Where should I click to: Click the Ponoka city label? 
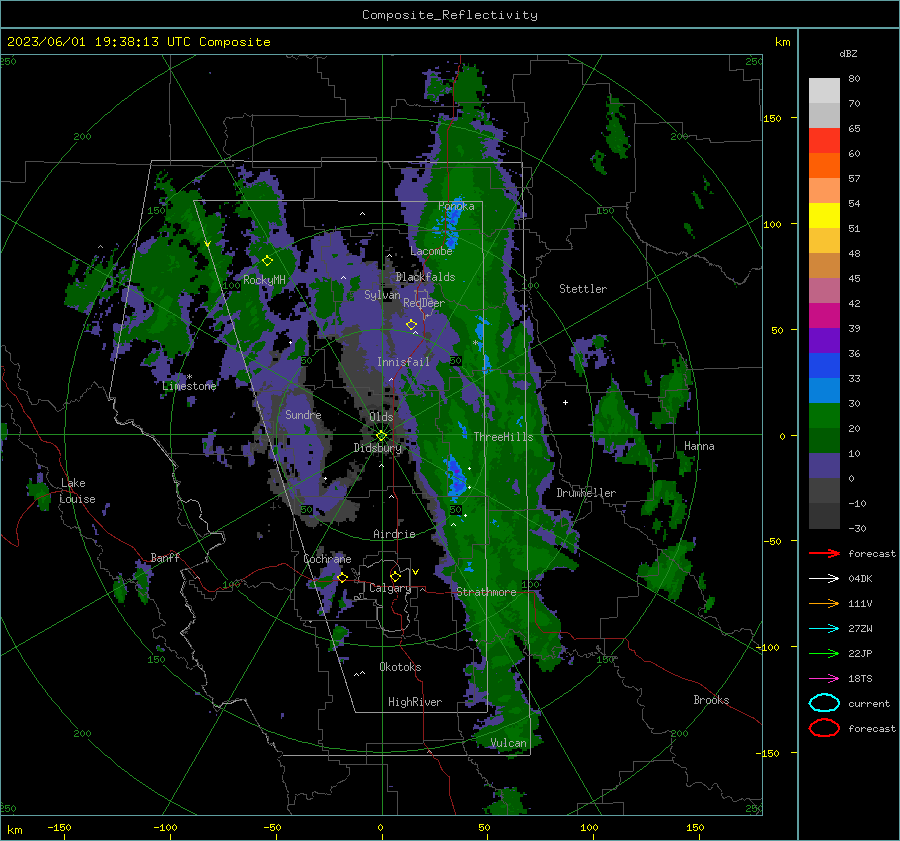point(456,206)
